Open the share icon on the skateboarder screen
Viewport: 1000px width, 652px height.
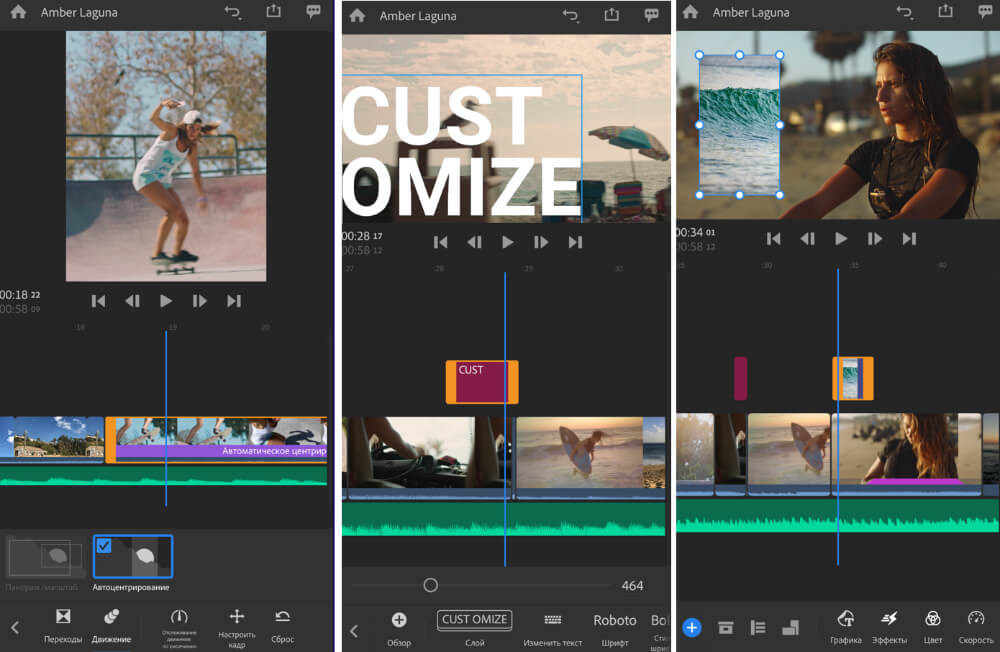point(273,11)
